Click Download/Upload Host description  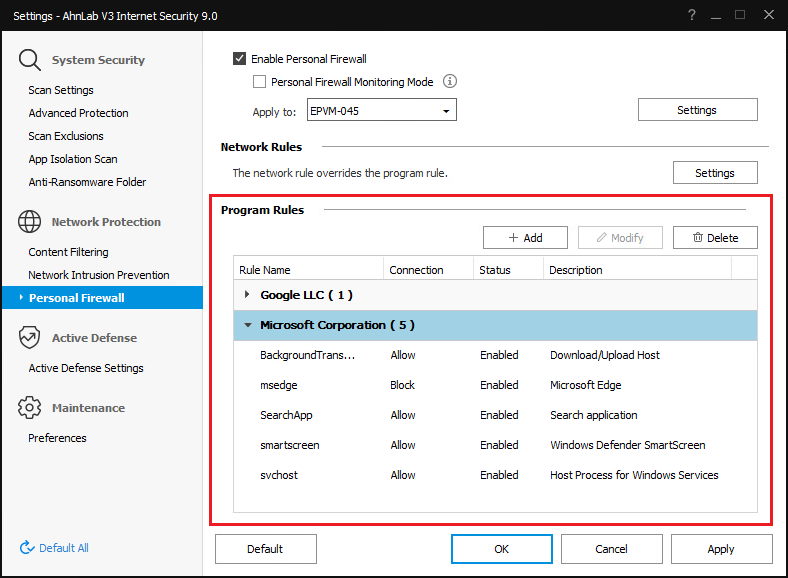point(605,355)
